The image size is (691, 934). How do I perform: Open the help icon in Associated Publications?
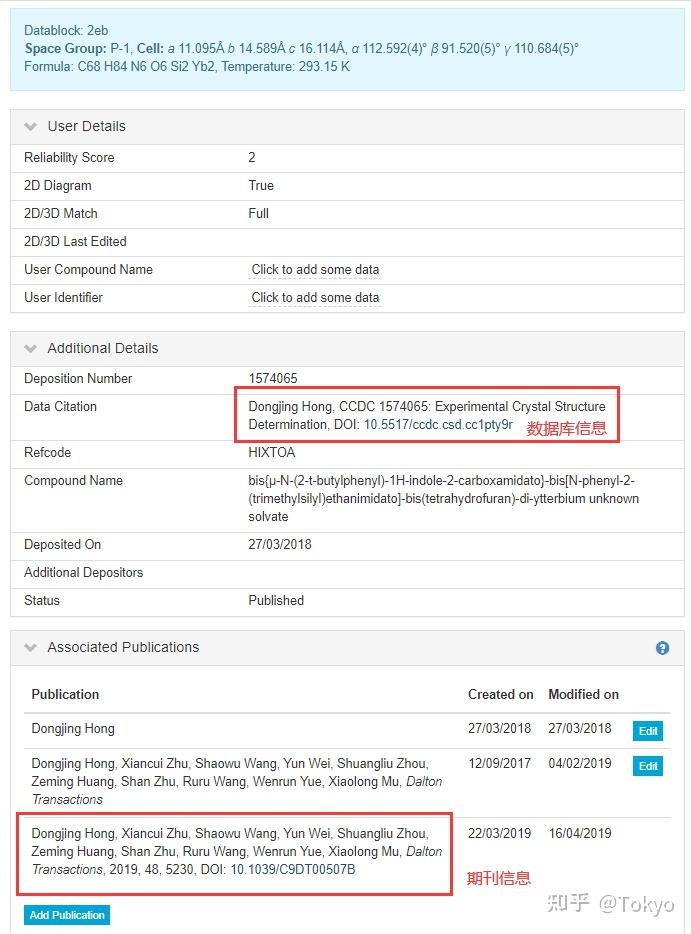[662, 648]
